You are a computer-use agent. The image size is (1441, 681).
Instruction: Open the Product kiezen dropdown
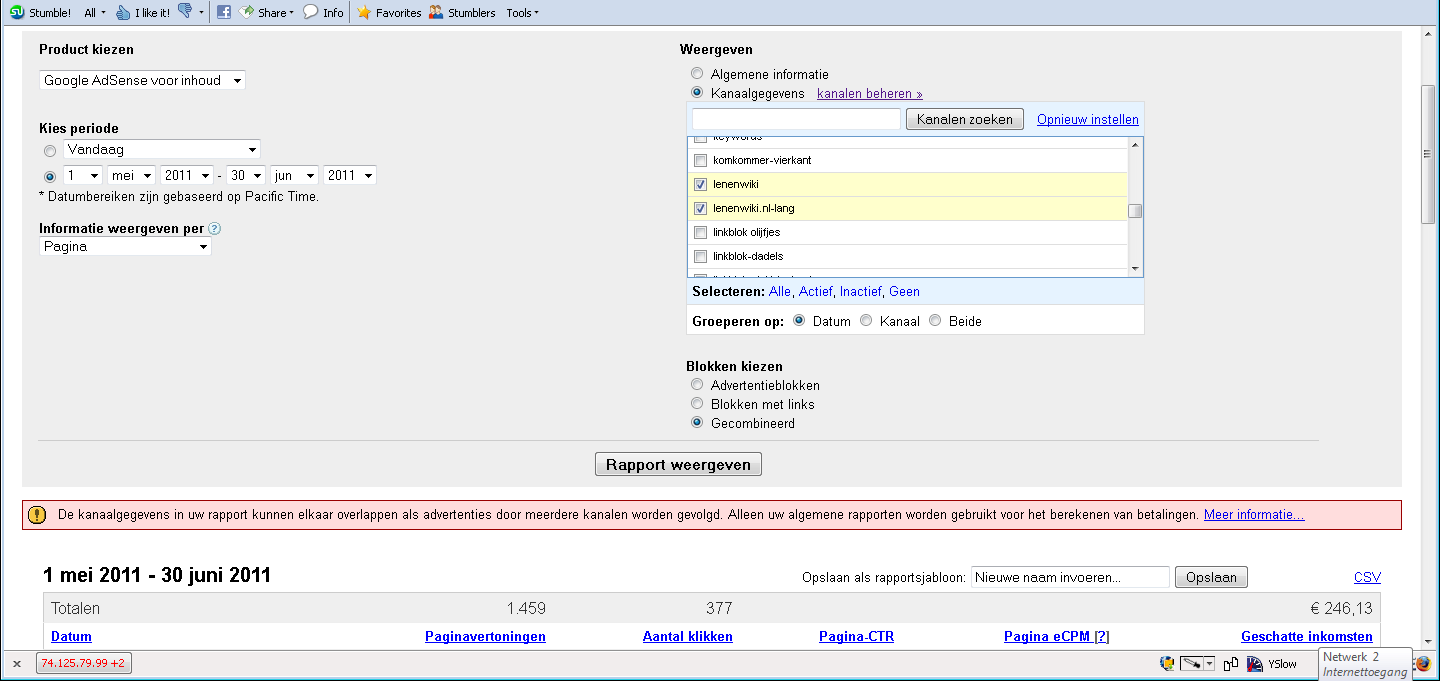point(142,80)
